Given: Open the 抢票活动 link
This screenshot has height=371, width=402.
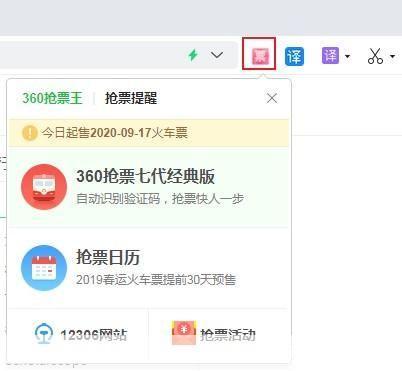Looking at the screenshot, I should point(228,335).
